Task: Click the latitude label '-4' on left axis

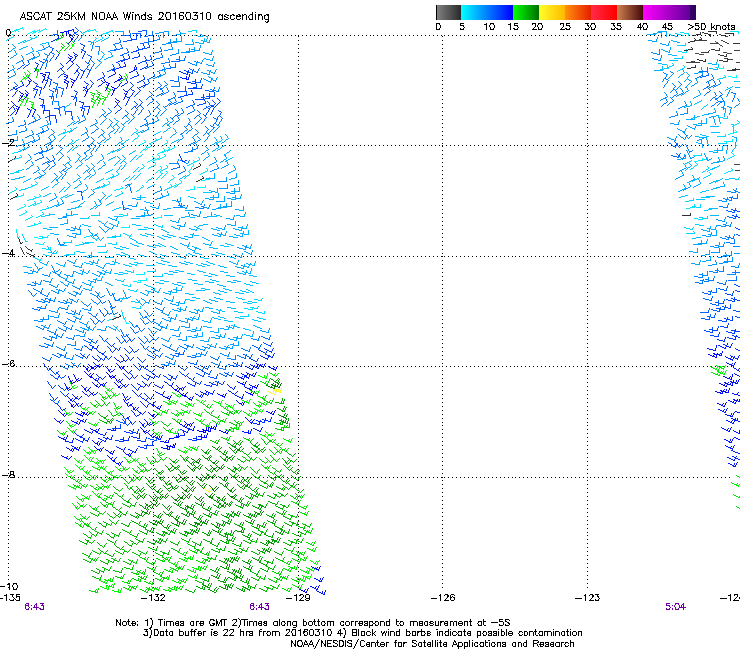Action: (x=8, y=253)
